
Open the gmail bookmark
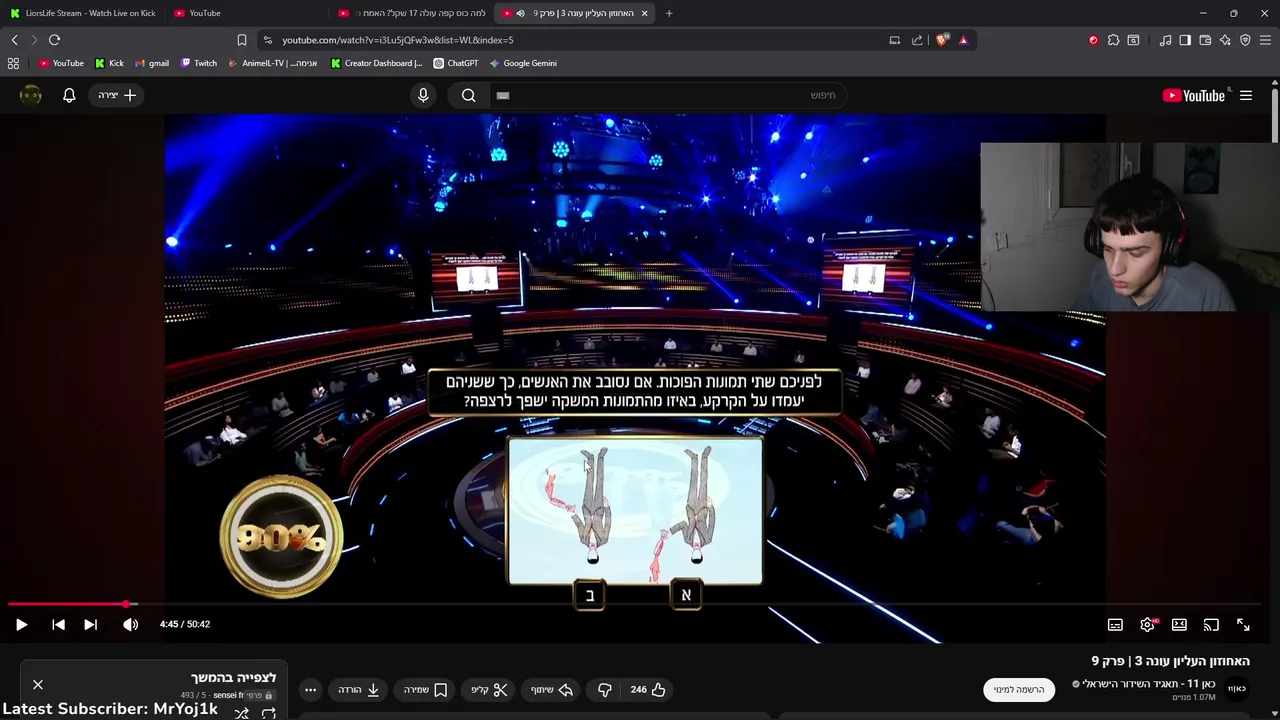click(151, 63)
